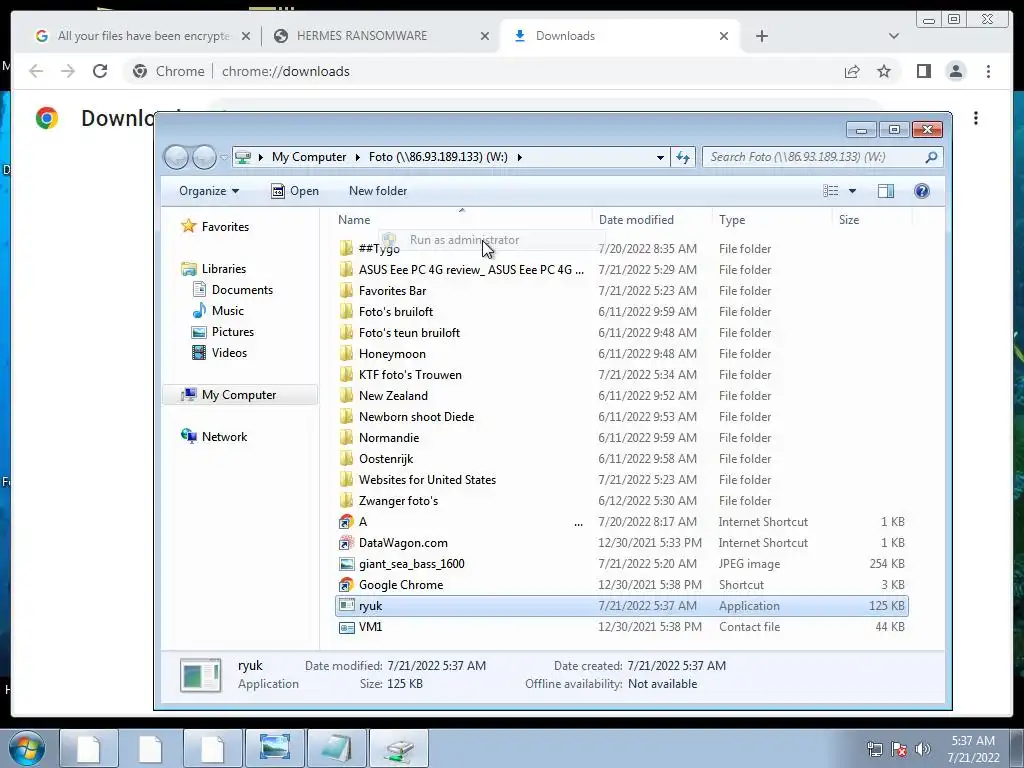Click the Chrome address bar URL
Screen dimensions: 1024x768
[x=285, y=71]
